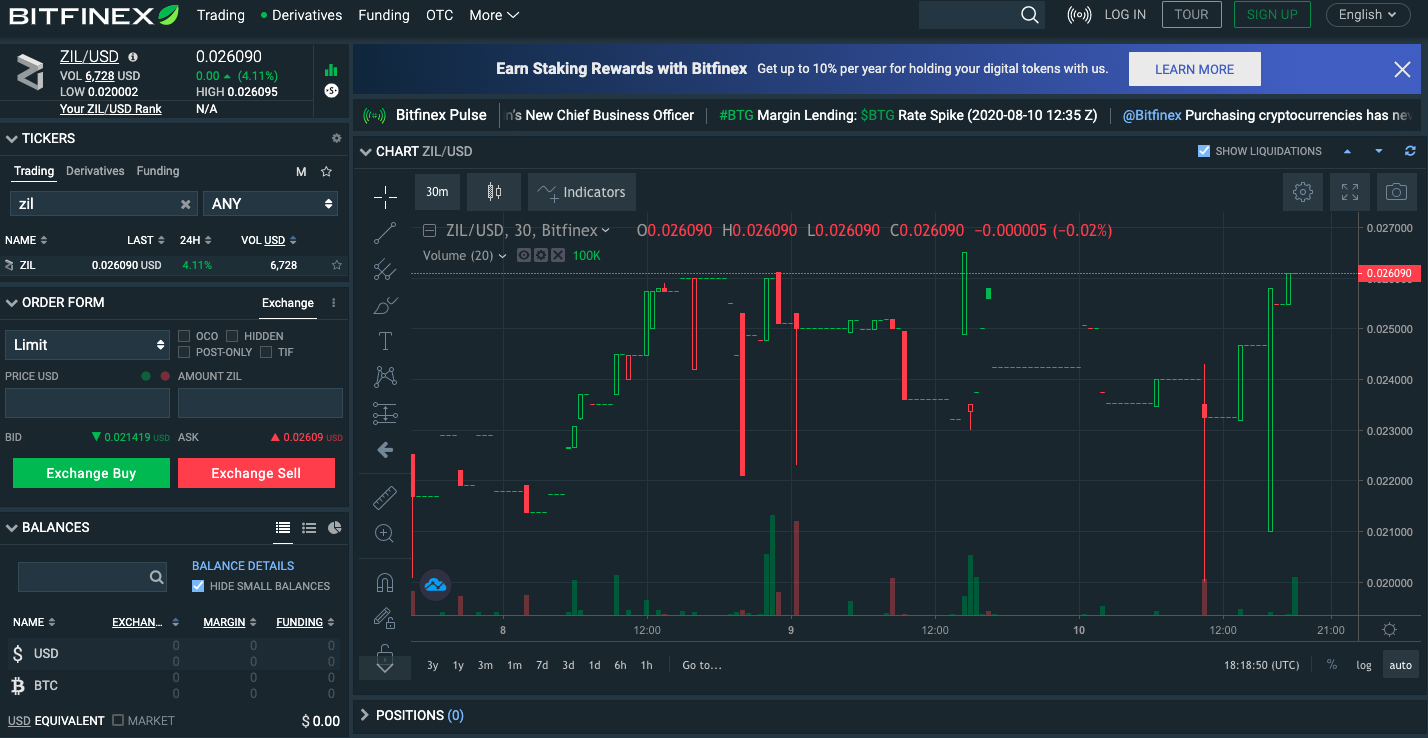Open the site search magnifier
This screenshot has width=1428, height=738.
point(1030,15)
